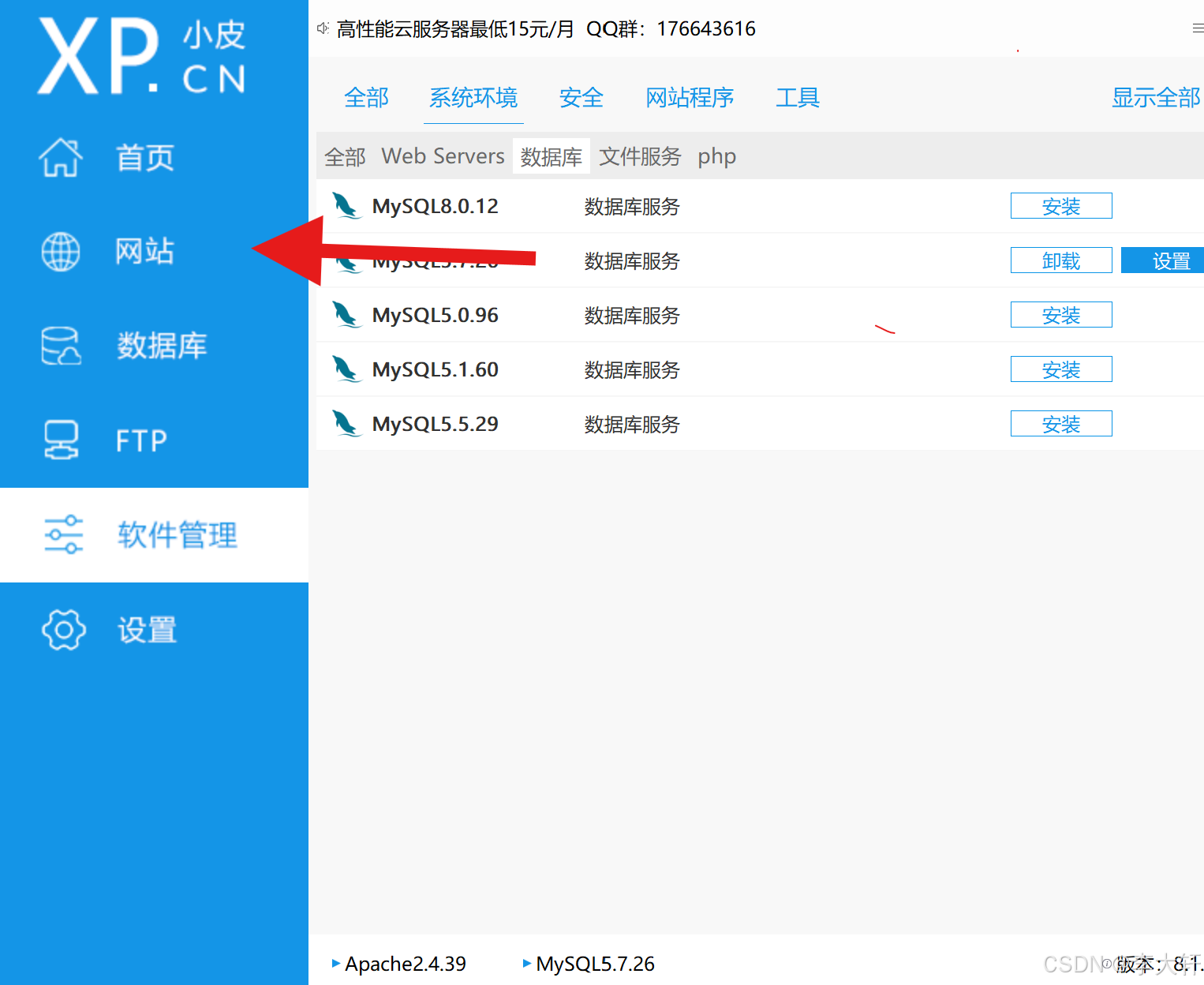Select the 全部 sub-filter tab
Viewport: 1204px width, 985px height.
coord(345,156)
